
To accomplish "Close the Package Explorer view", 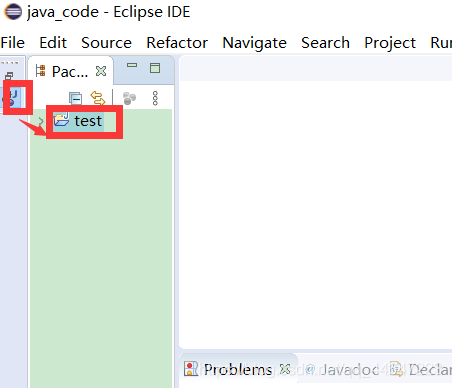I will coord(101,71).
